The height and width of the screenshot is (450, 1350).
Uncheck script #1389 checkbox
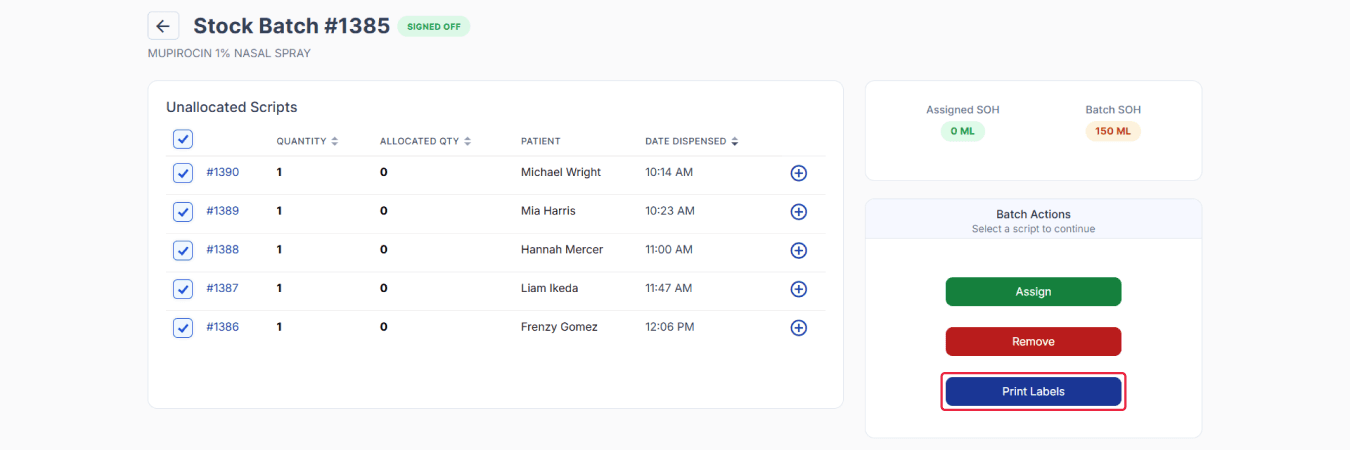click(x=183, y=212)
